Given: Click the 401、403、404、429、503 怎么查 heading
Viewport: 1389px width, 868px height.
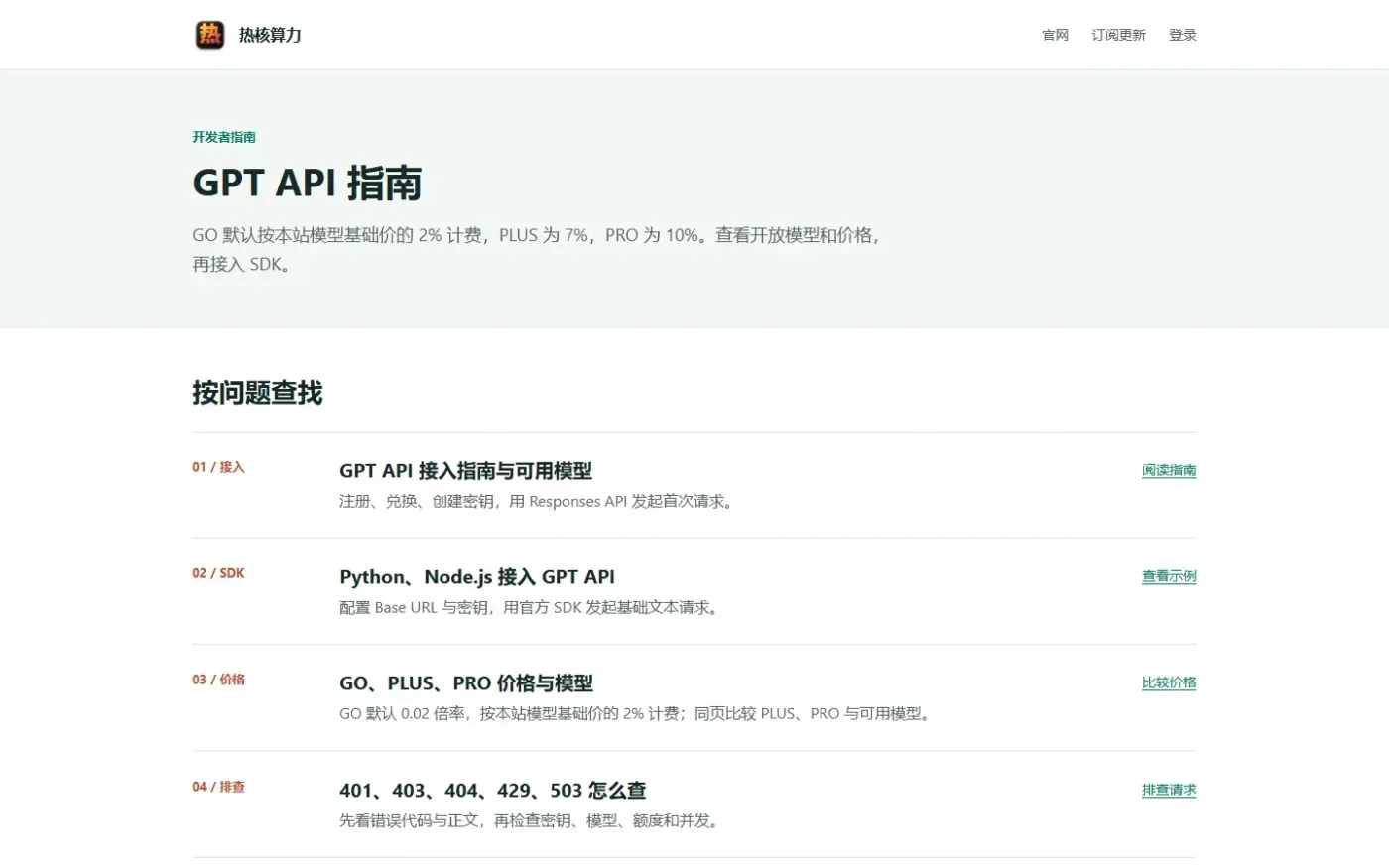Looking at the screenshot, I should click(493, 791).
